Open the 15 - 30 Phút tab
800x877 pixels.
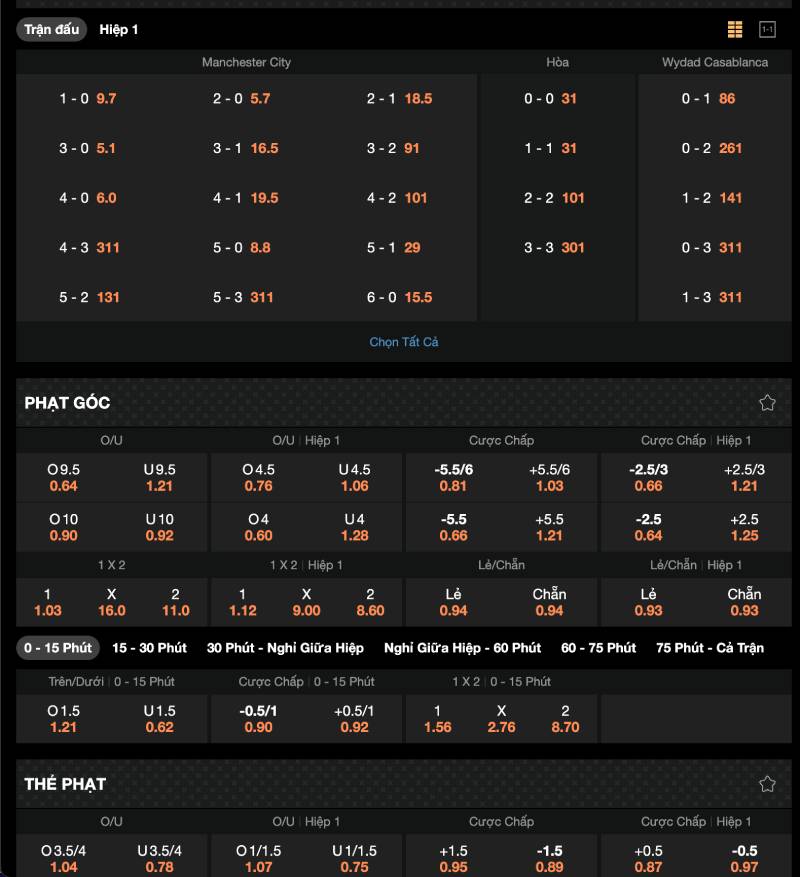coord(149,648)
